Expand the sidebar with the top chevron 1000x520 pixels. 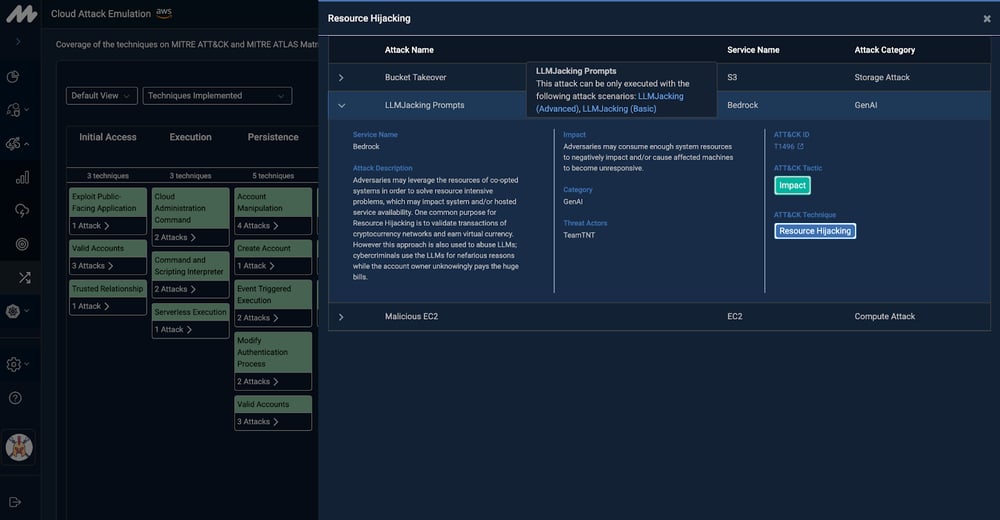[18, 42]
